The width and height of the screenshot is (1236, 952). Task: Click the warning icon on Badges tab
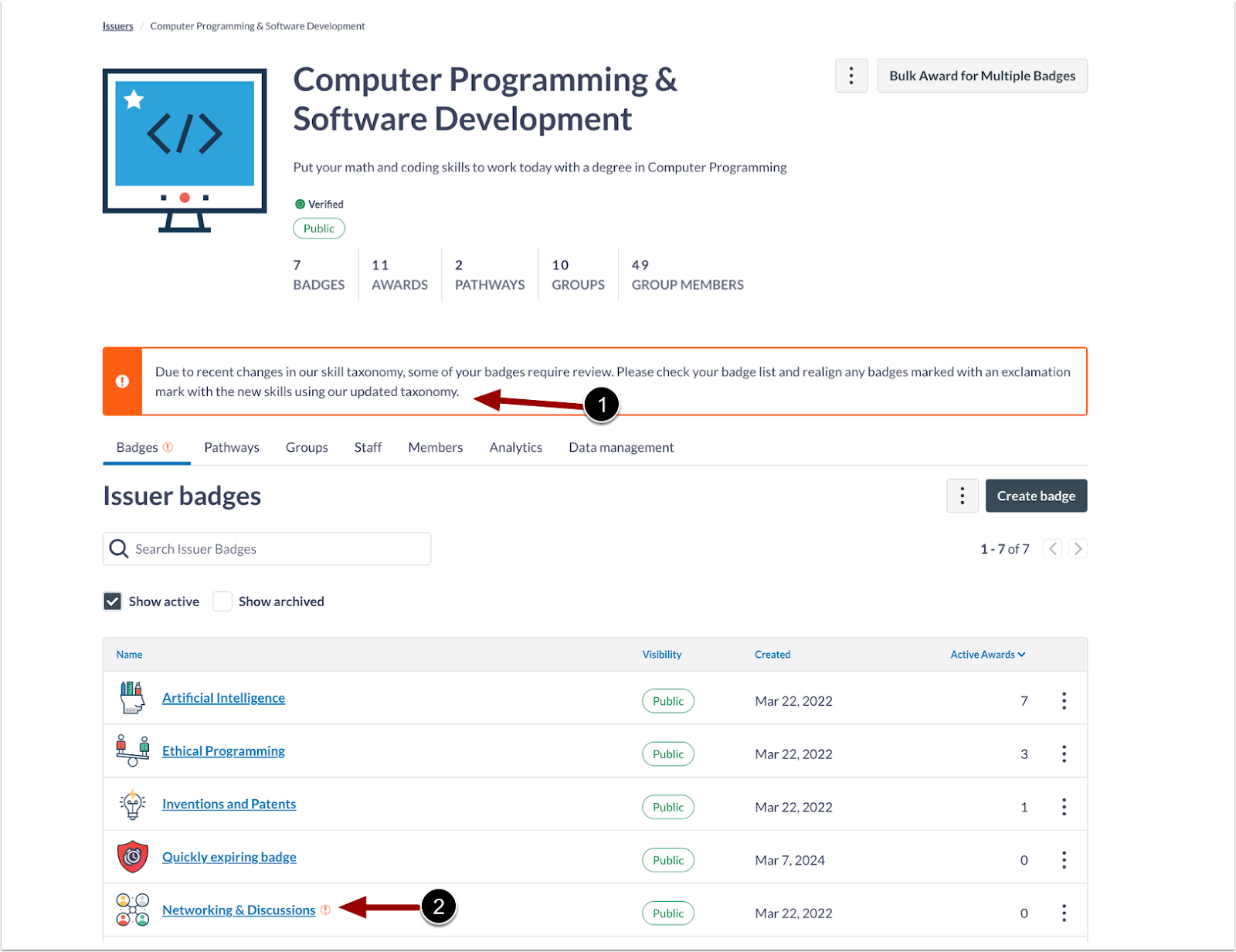(x=168, y=447)
